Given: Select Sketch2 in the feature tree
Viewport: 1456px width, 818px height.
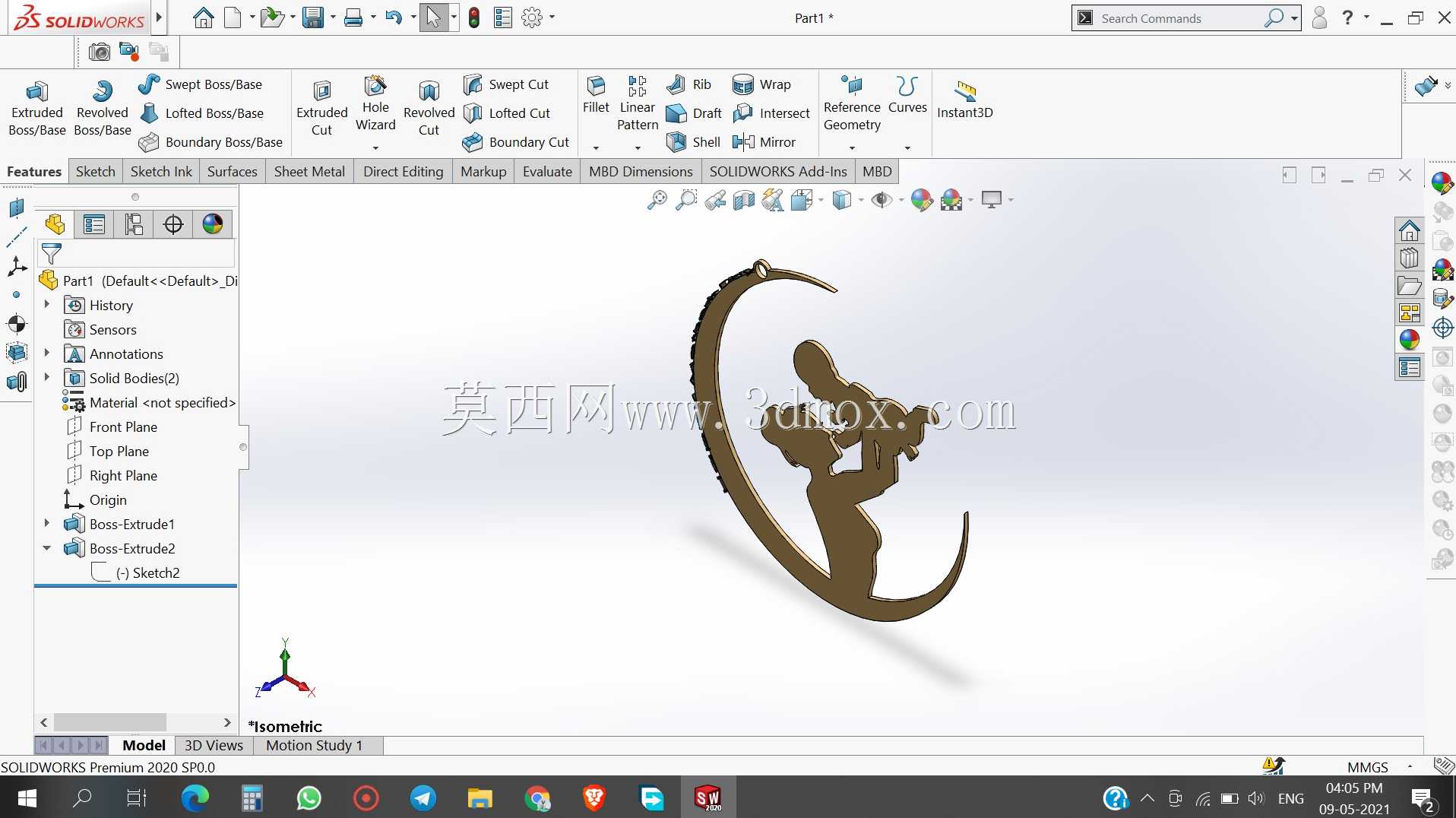Looking at the screenshot, I should point(147,572).
